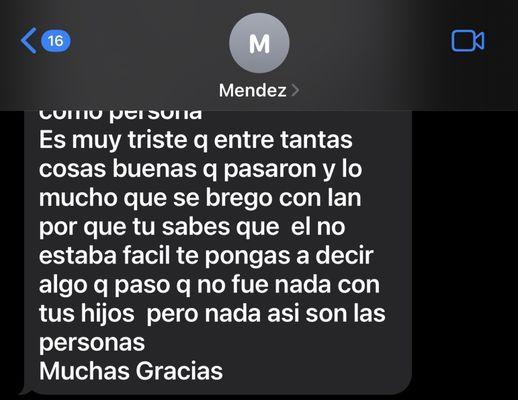Select the word "Gracias" at the bubble end
The height and width of the screenshot is (400, 518).
(179, 371)
